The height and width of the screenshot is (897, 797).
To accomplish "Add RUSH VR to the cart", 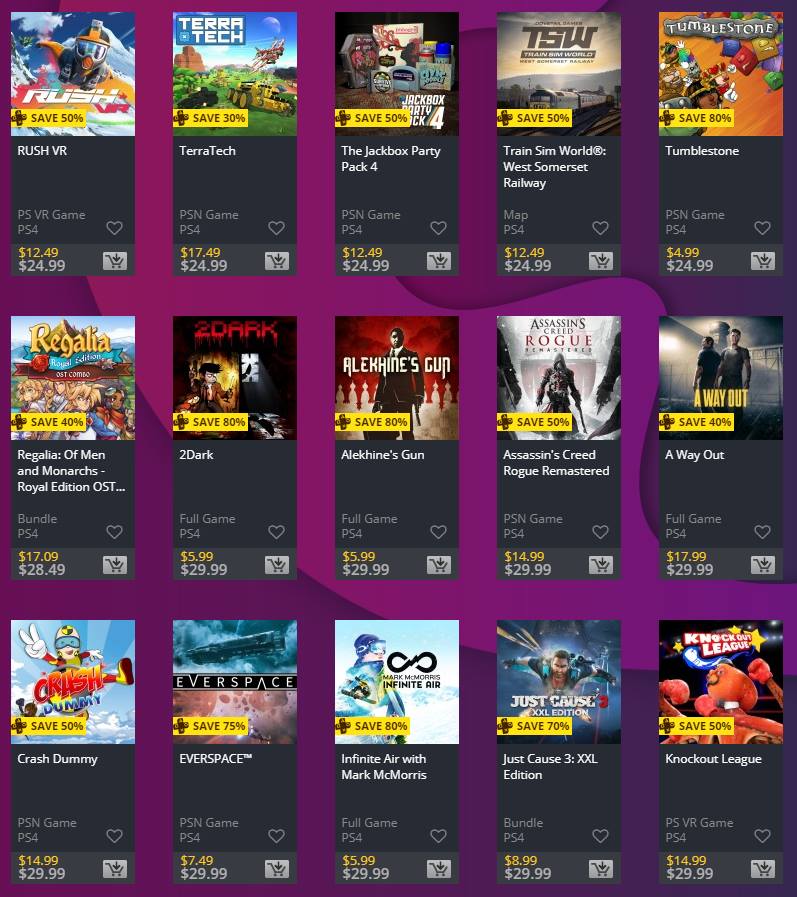I will point(115,261).
